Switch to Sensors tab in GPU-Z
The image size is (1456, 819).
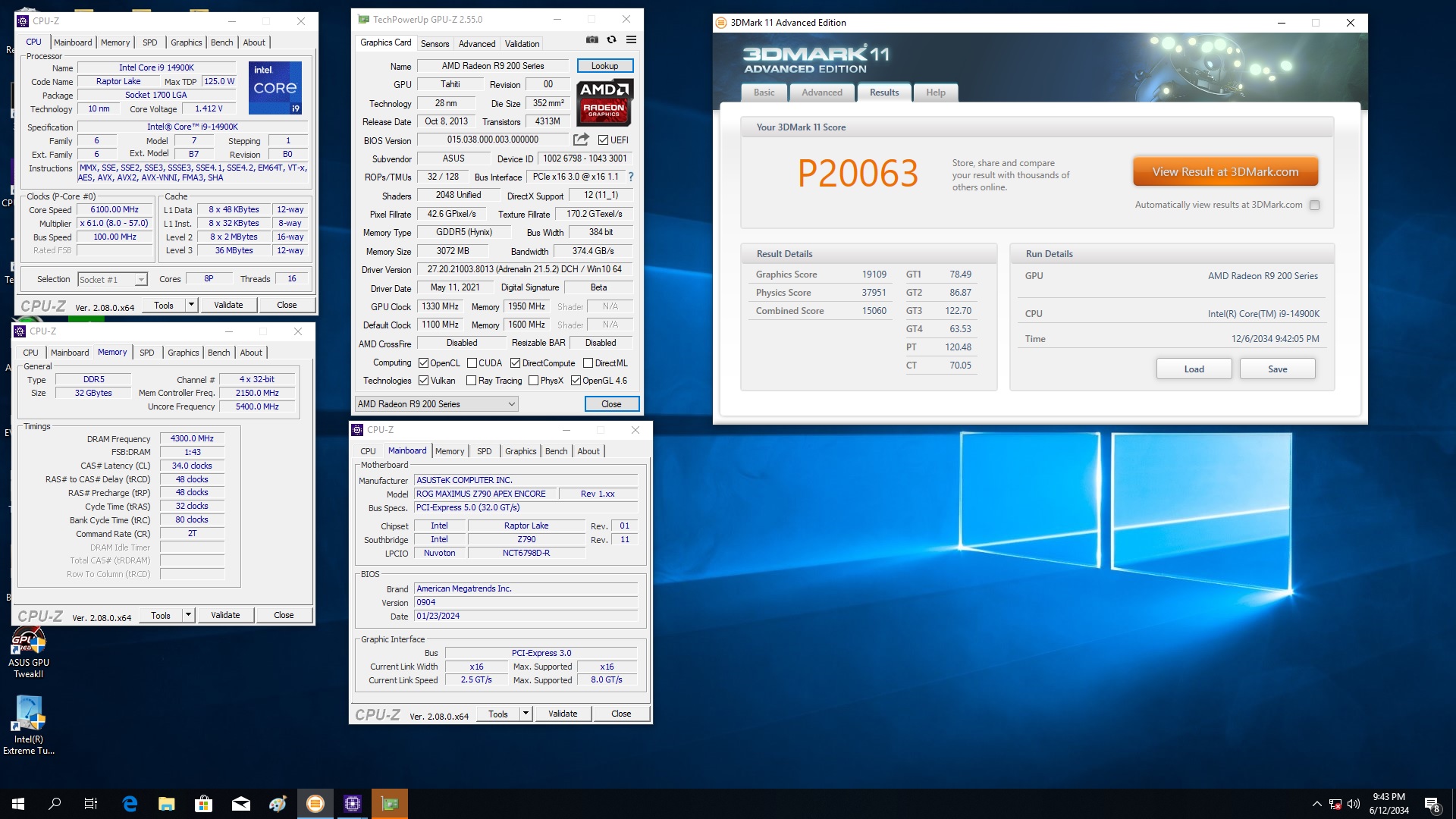(435, 44)
